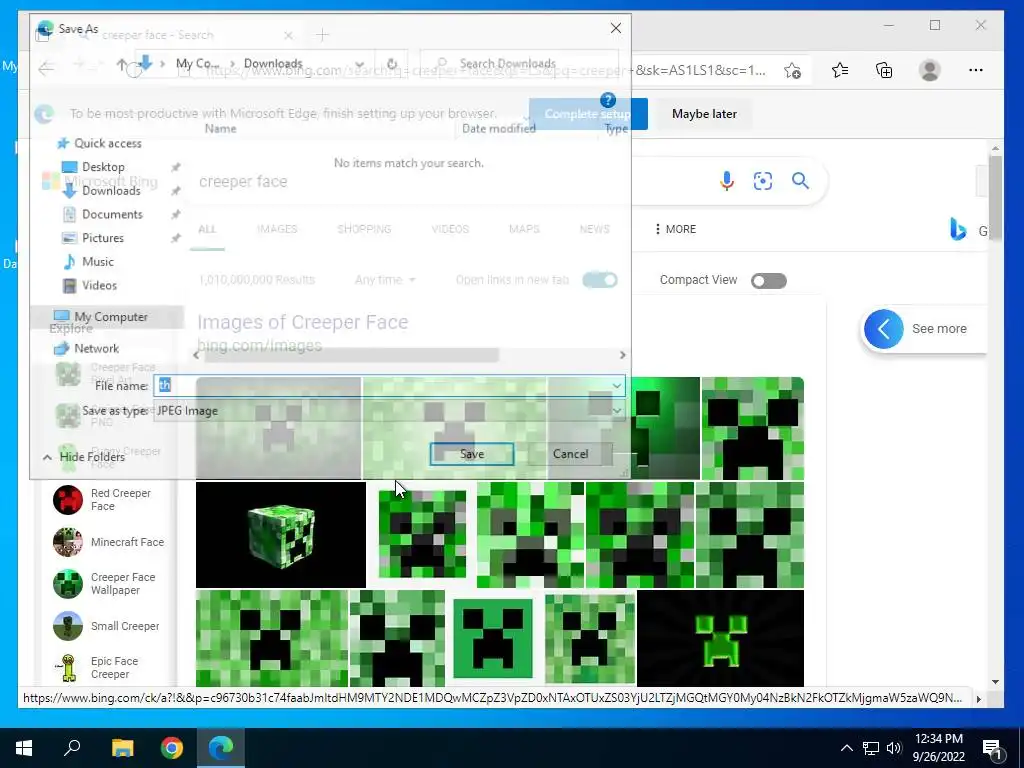
Task: Open Edge Settings and more menu
Action: 976,70
